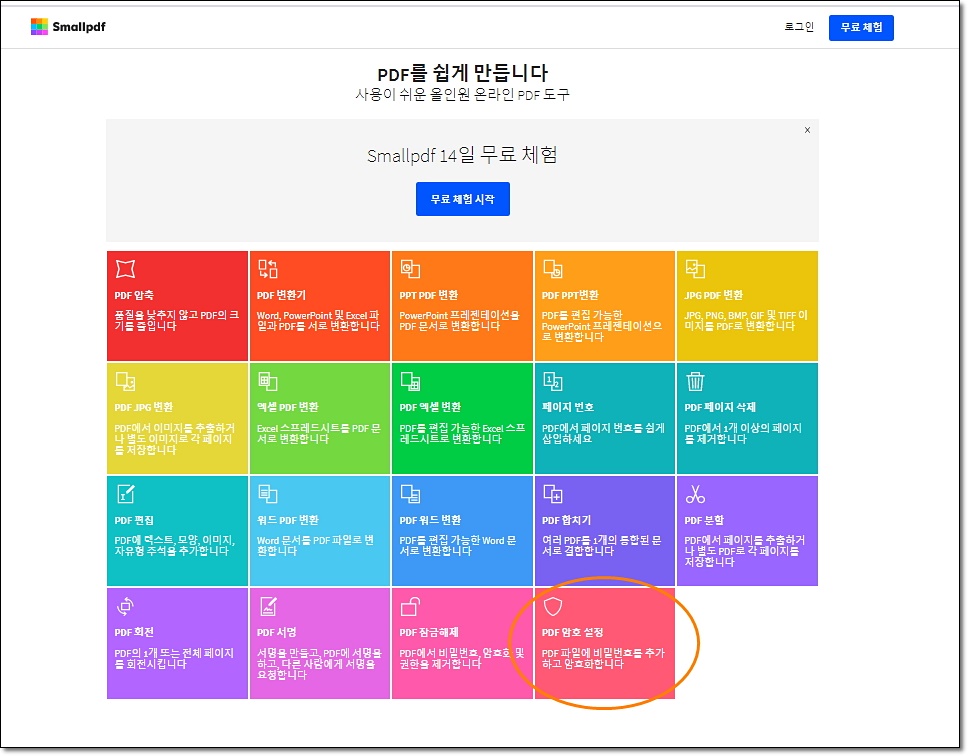Open the PDF 서명 title
Screen dimensions: 968x756
277,633
